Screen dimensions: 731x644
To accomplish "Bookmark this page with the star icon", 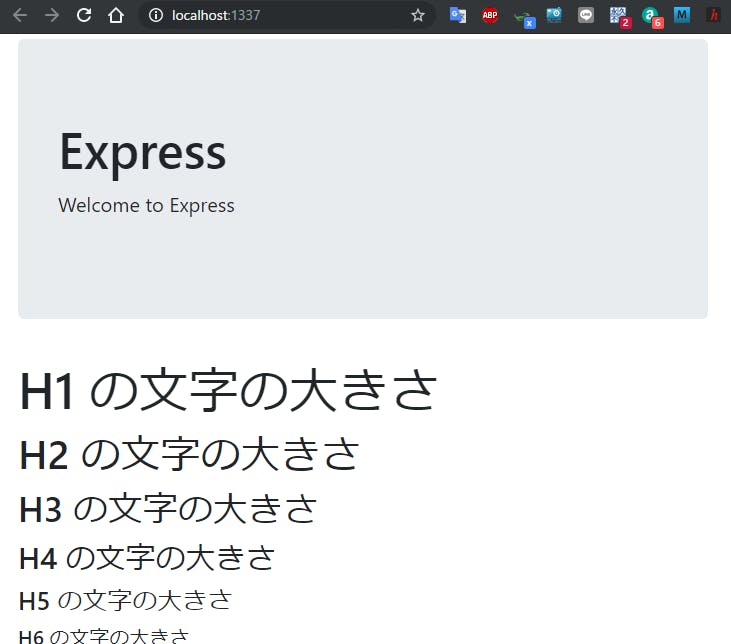I will coord(418,15).
